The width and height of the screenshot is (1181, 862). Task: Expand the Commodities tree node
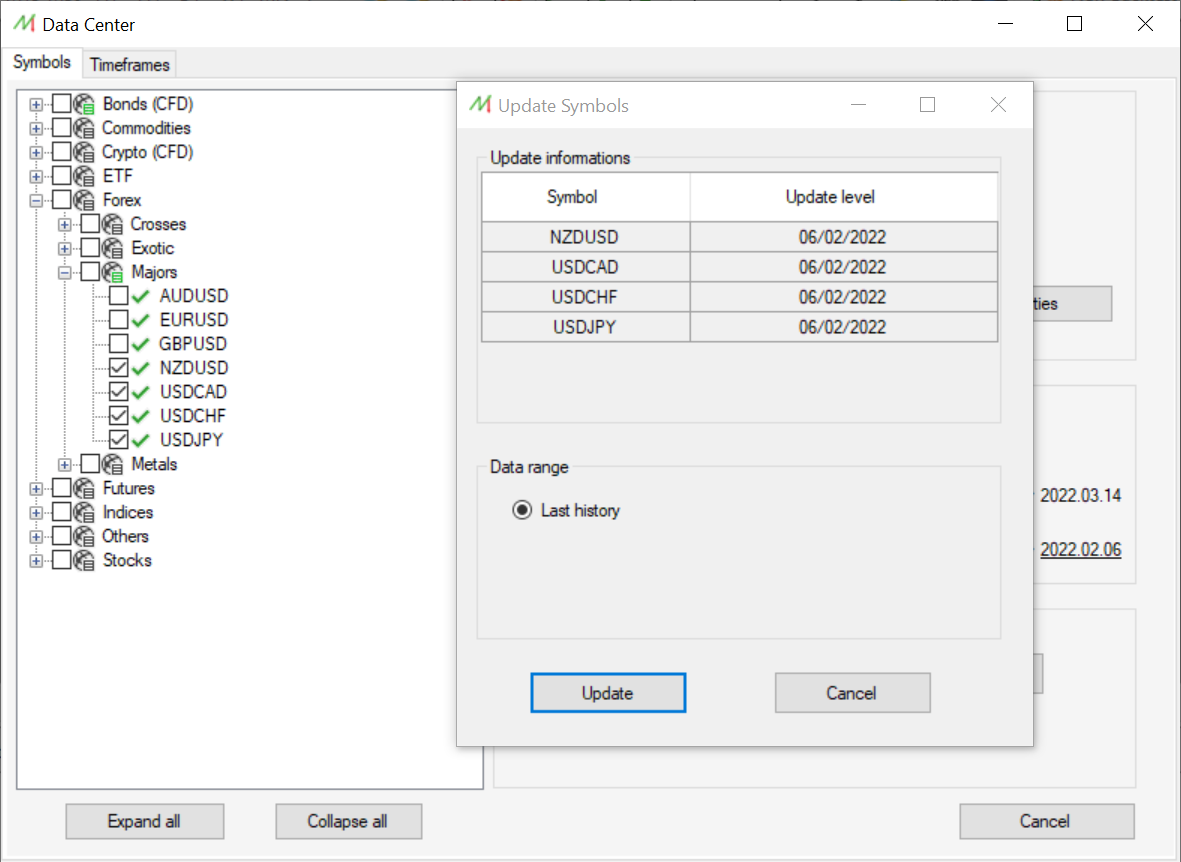pos(36,129)
